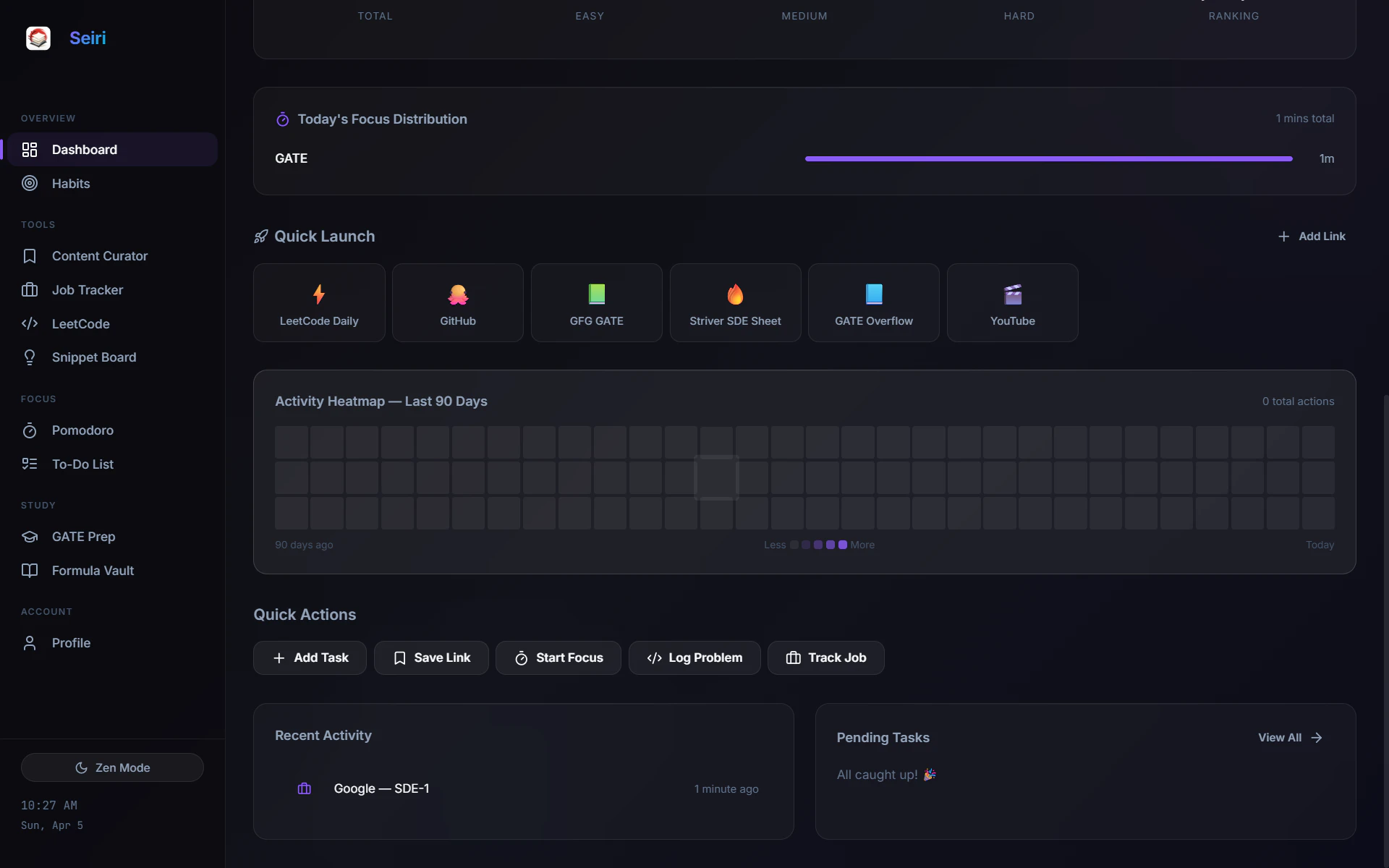Click the highlighted heatmap day cell
1389x868 pixels.
(716, 477)
